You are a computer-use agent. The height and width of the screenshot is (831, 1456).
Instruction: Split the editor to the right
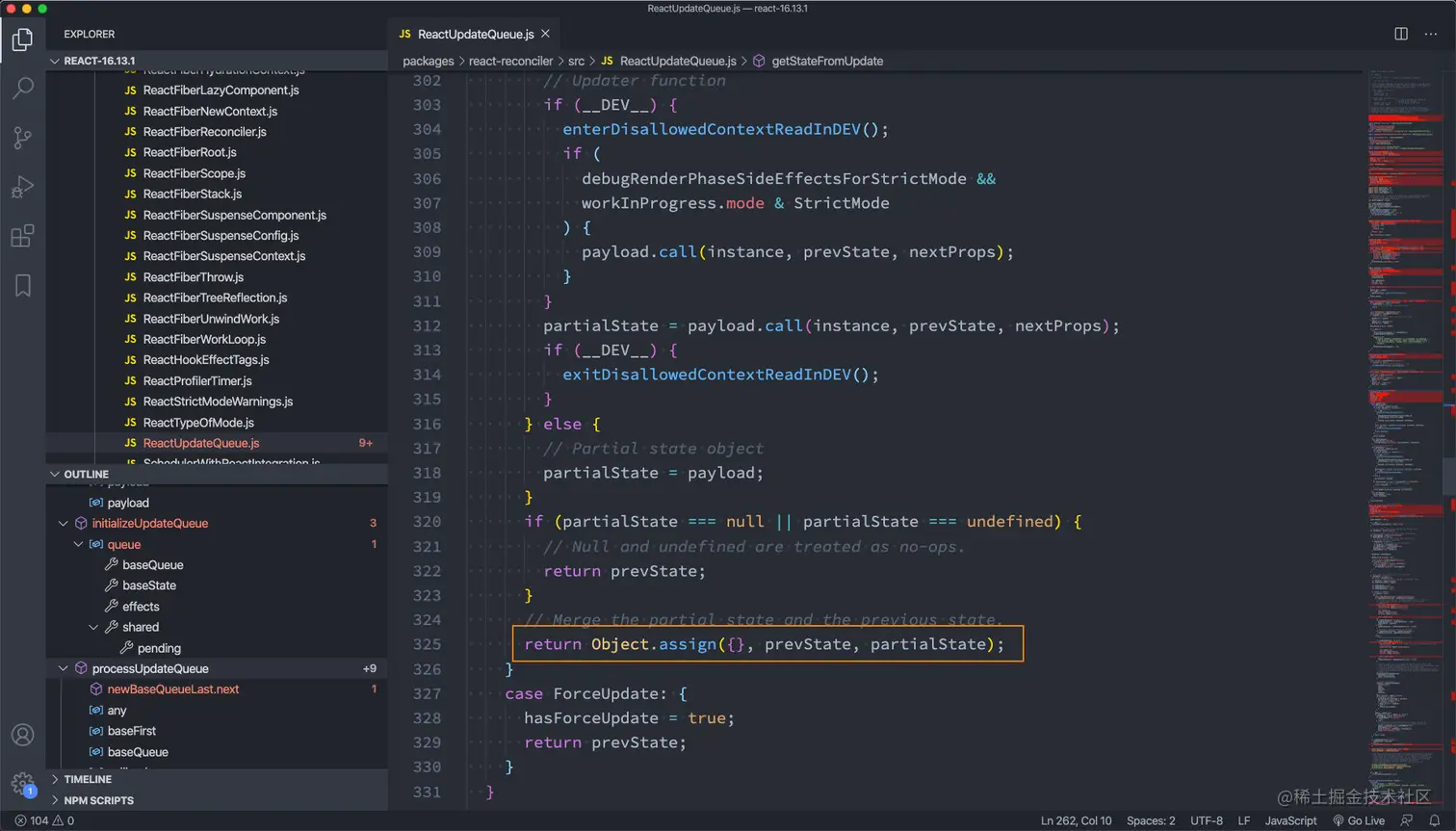coord(1401,34)
